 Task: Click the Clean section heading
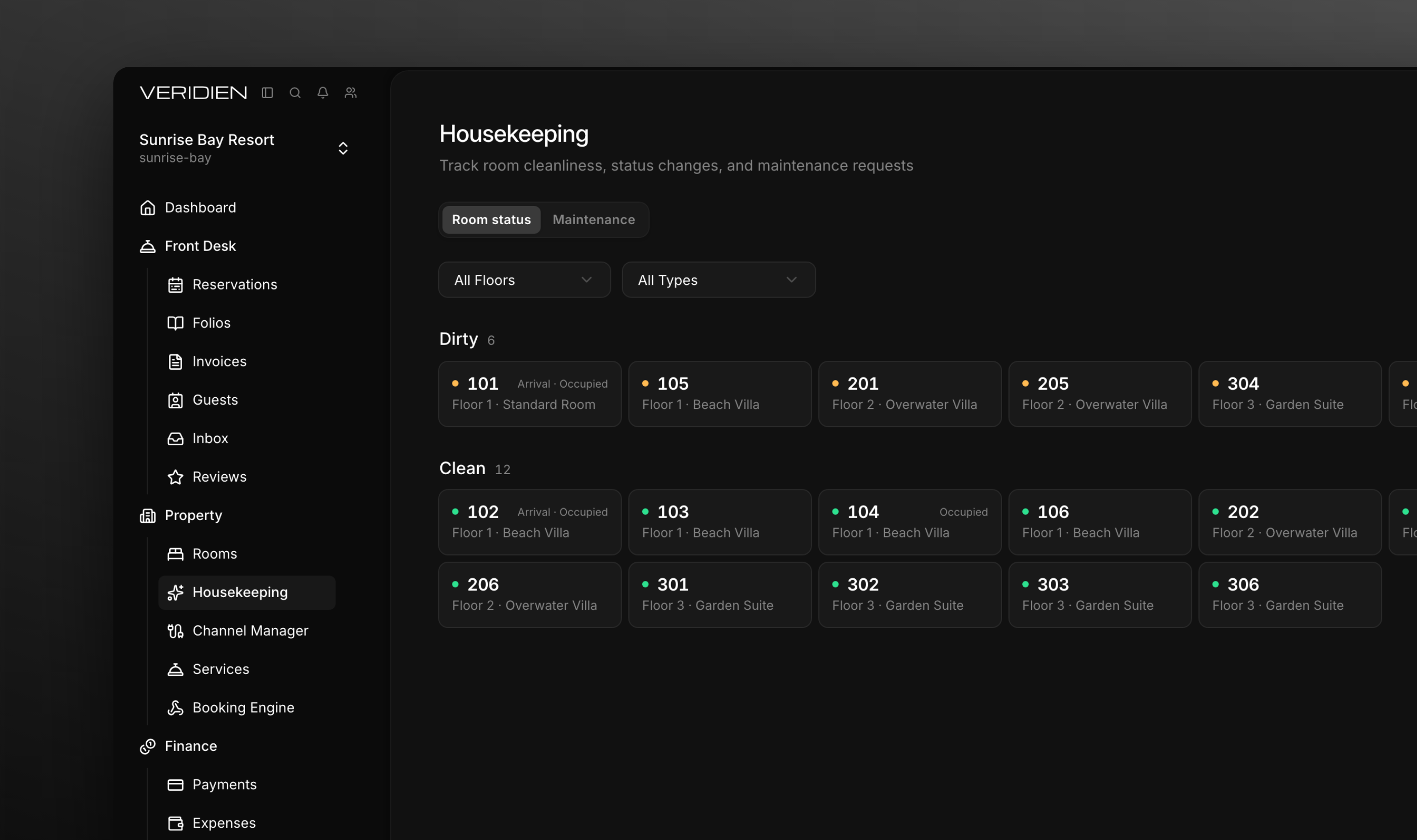(x=462, y=468)
